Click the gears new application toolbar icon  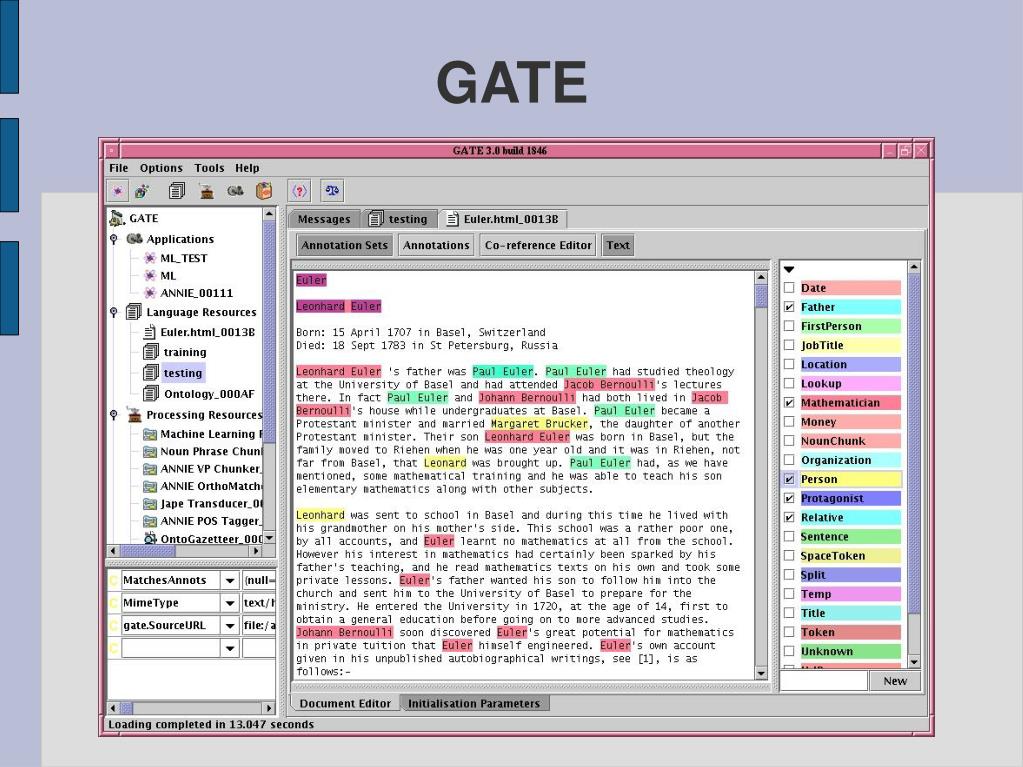[x=236, y=191]
